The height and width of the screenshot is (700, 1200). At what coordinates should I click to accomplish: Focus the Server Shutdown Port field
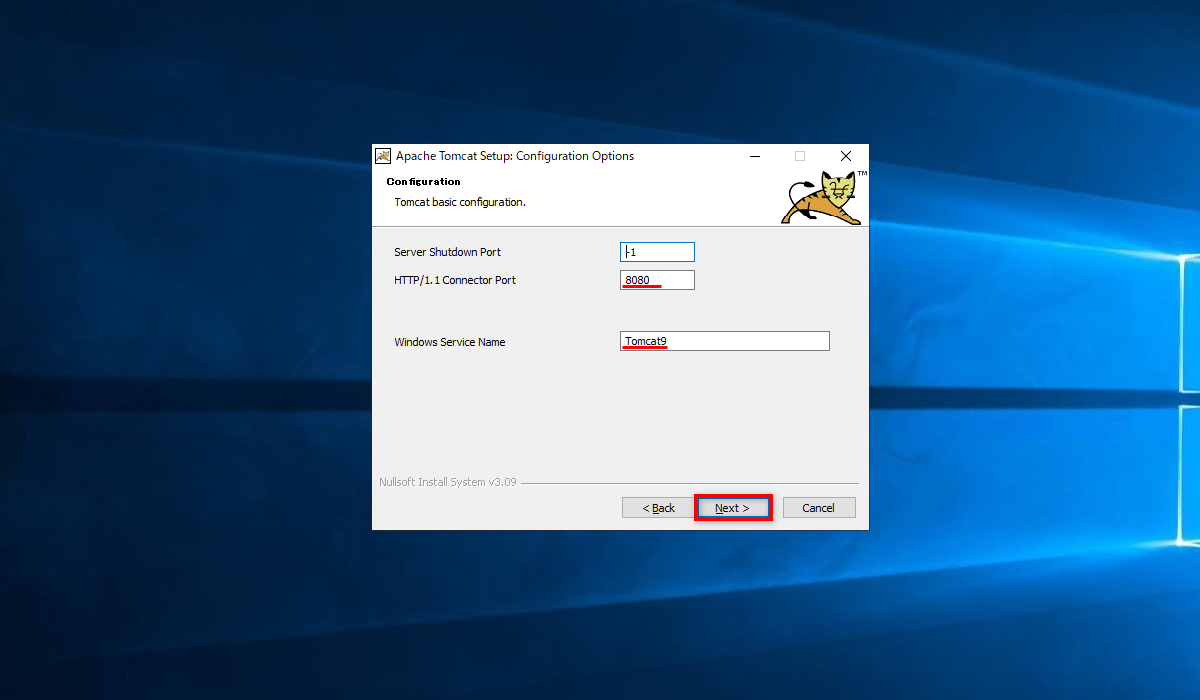pyautogui.click(x=657, y=252)
